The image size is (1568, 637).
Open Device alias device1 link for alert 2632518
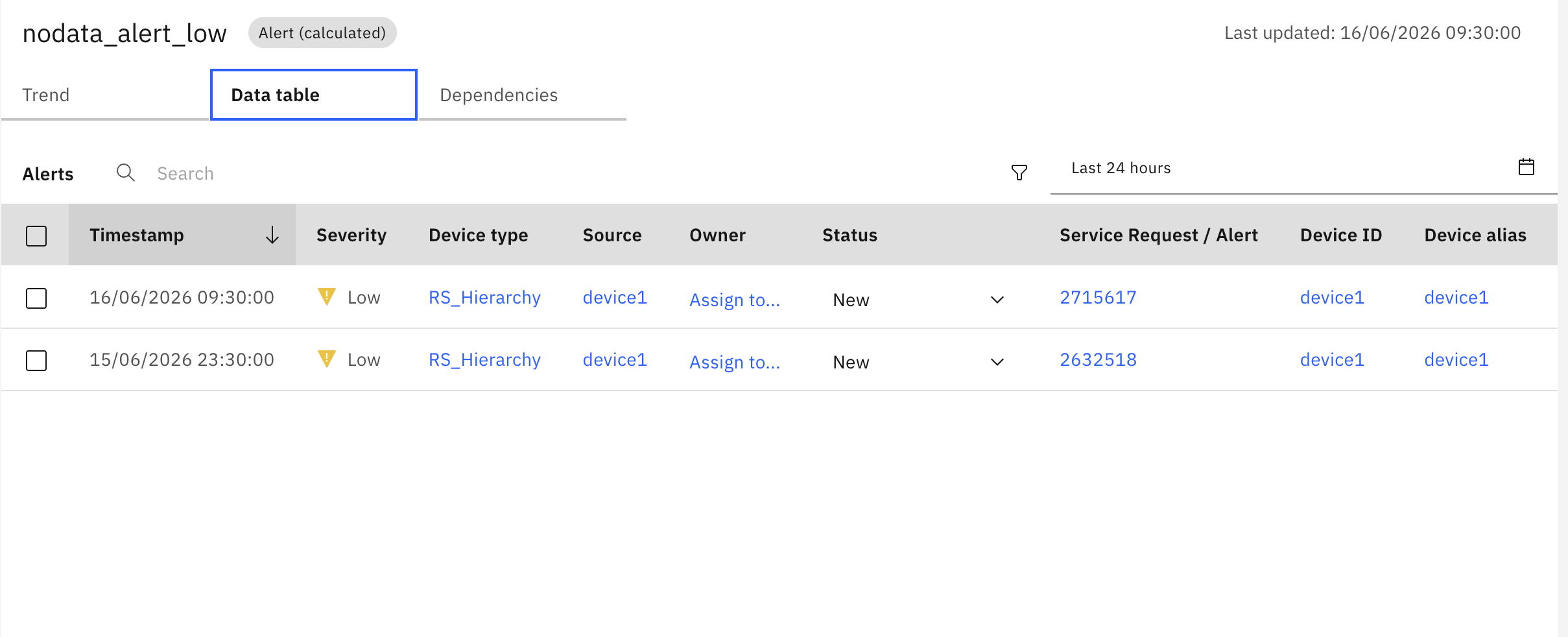[x=1456, y=359]
